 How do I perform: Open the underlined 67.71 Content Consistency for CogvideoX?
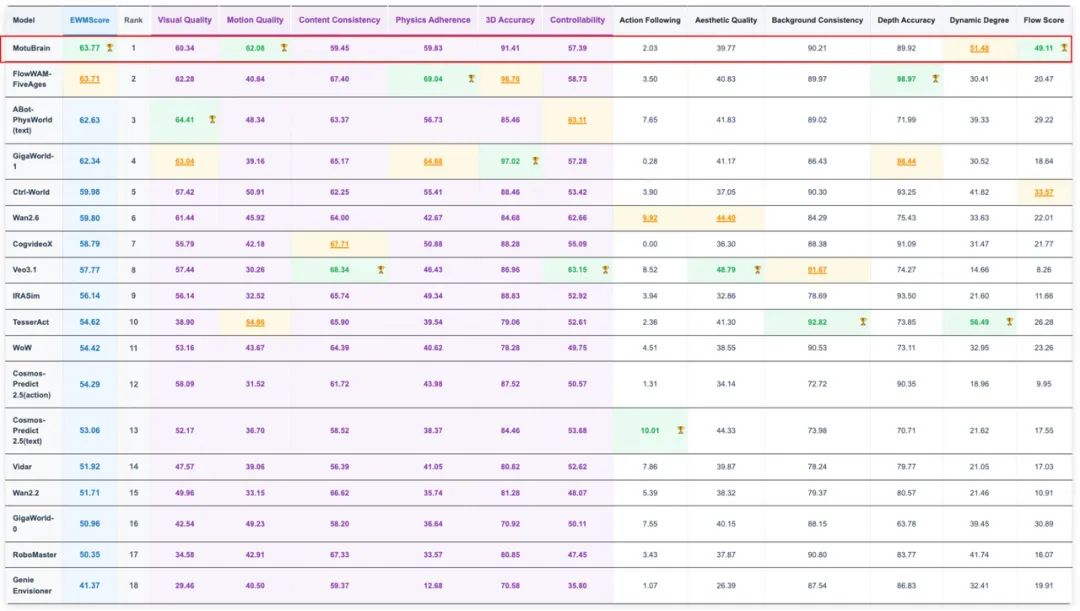[340, 244]
